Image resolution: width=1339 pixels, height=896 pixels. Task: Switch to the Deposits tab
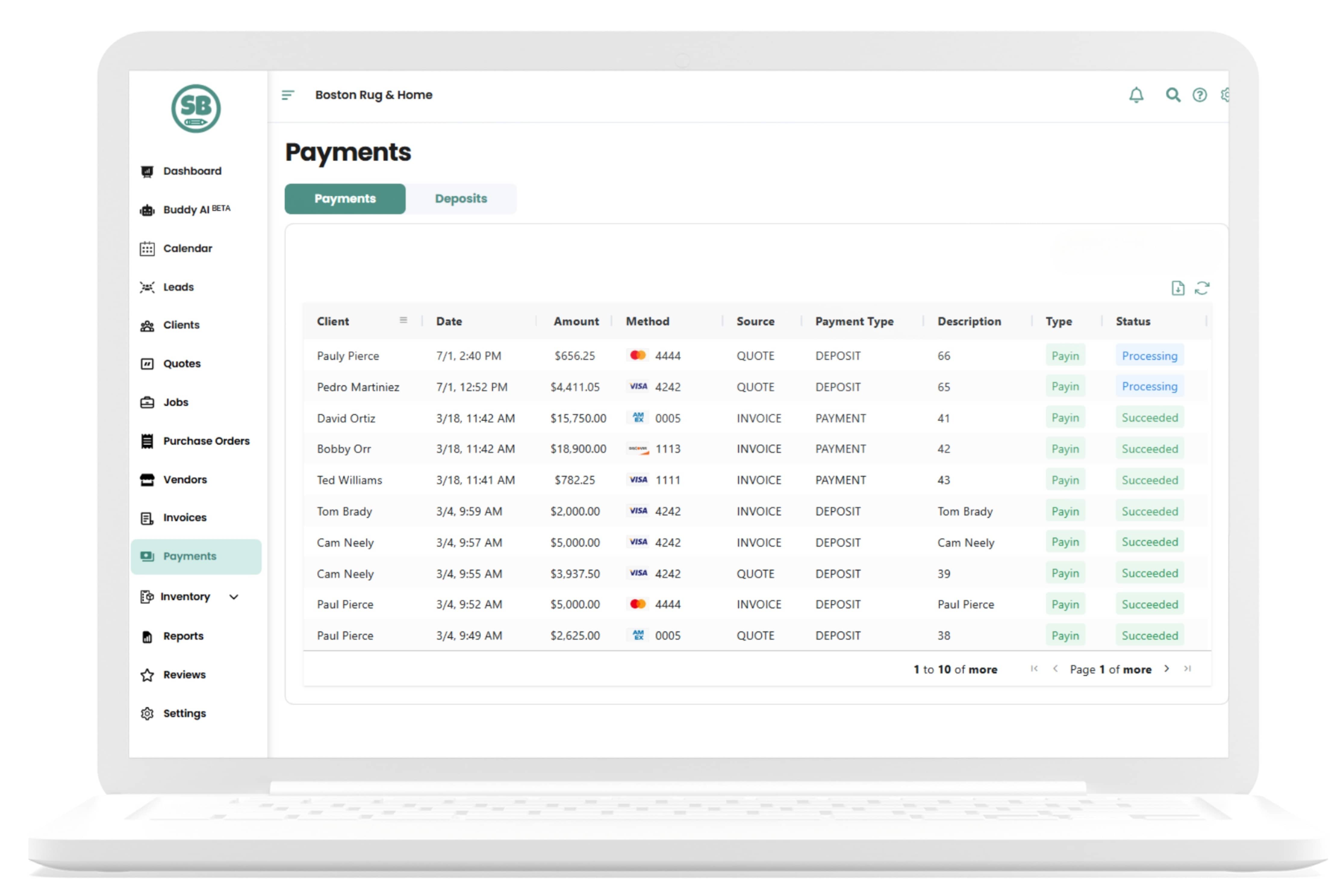pos(461,199)
